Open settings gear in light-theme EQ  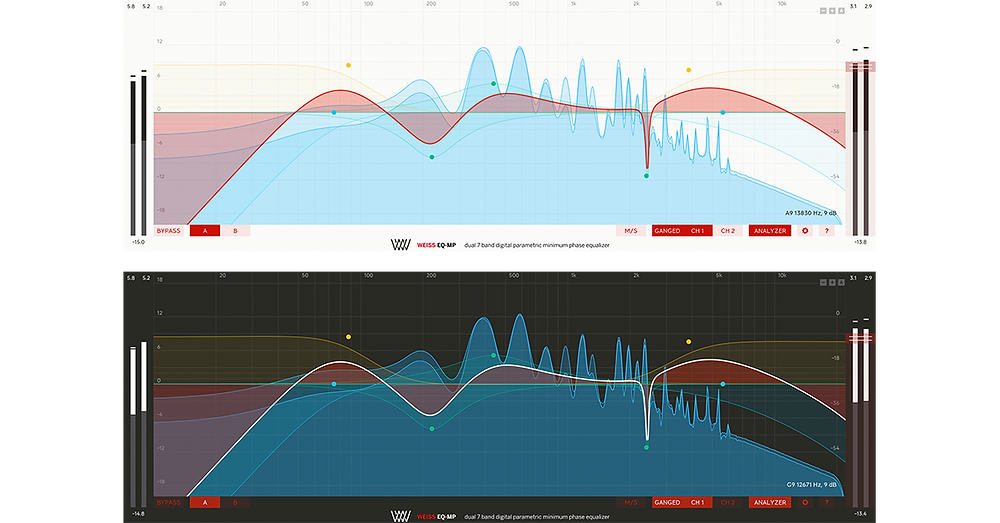(x=805, y=231)
